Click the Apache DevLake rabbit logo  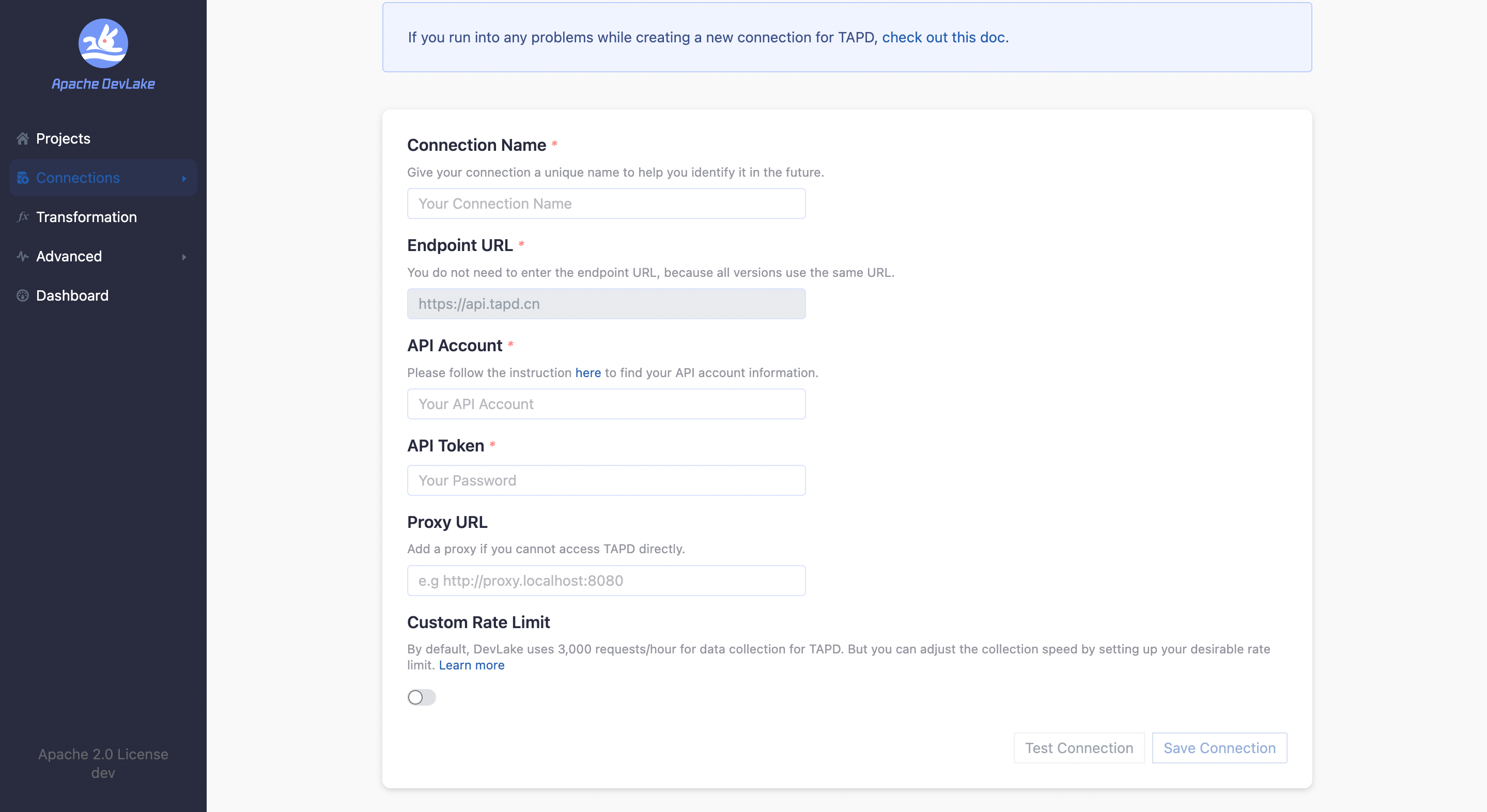[103, 43]
